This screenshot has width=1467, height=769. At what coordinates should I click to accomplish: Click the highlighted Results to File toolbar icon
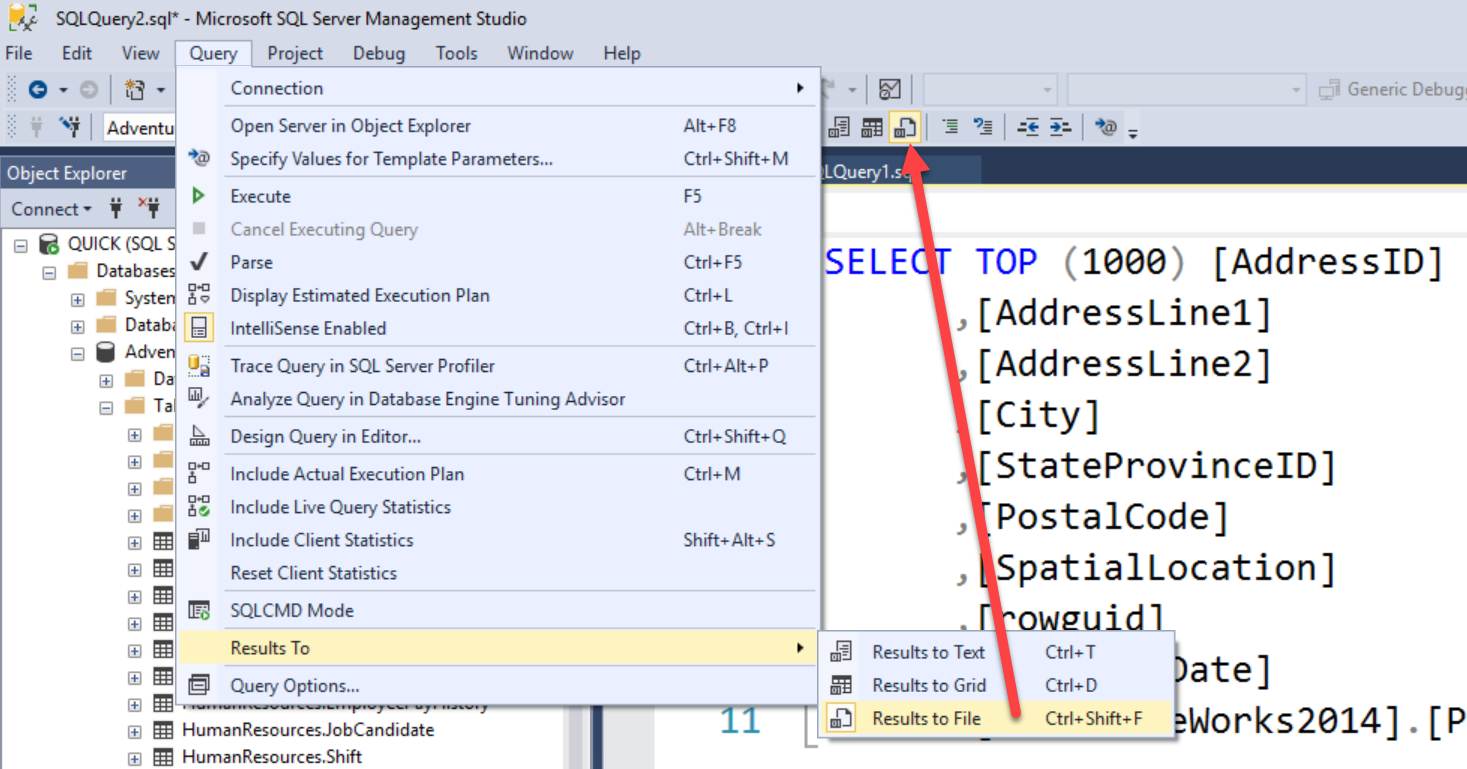pyautogui.click(x=904, y=126)
